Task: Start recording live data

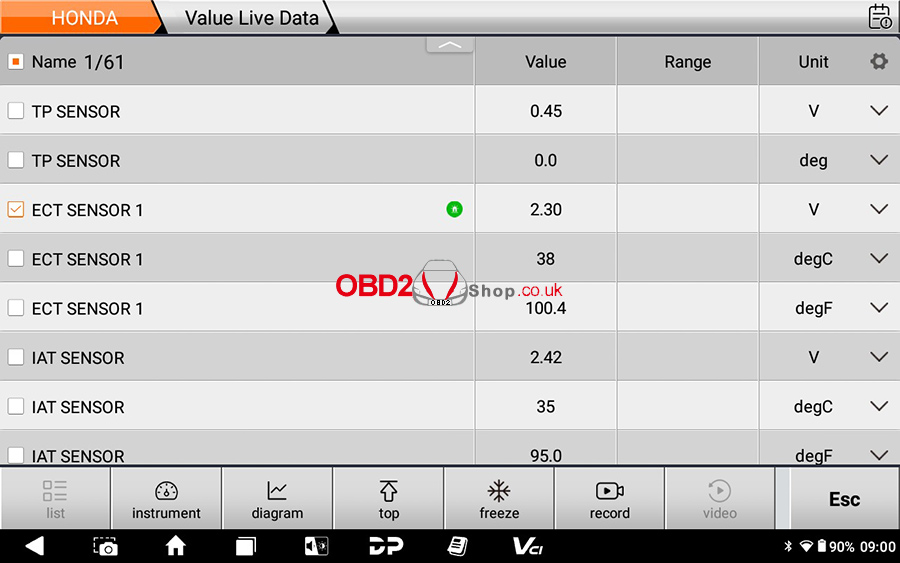Action: tap(610, 499)
